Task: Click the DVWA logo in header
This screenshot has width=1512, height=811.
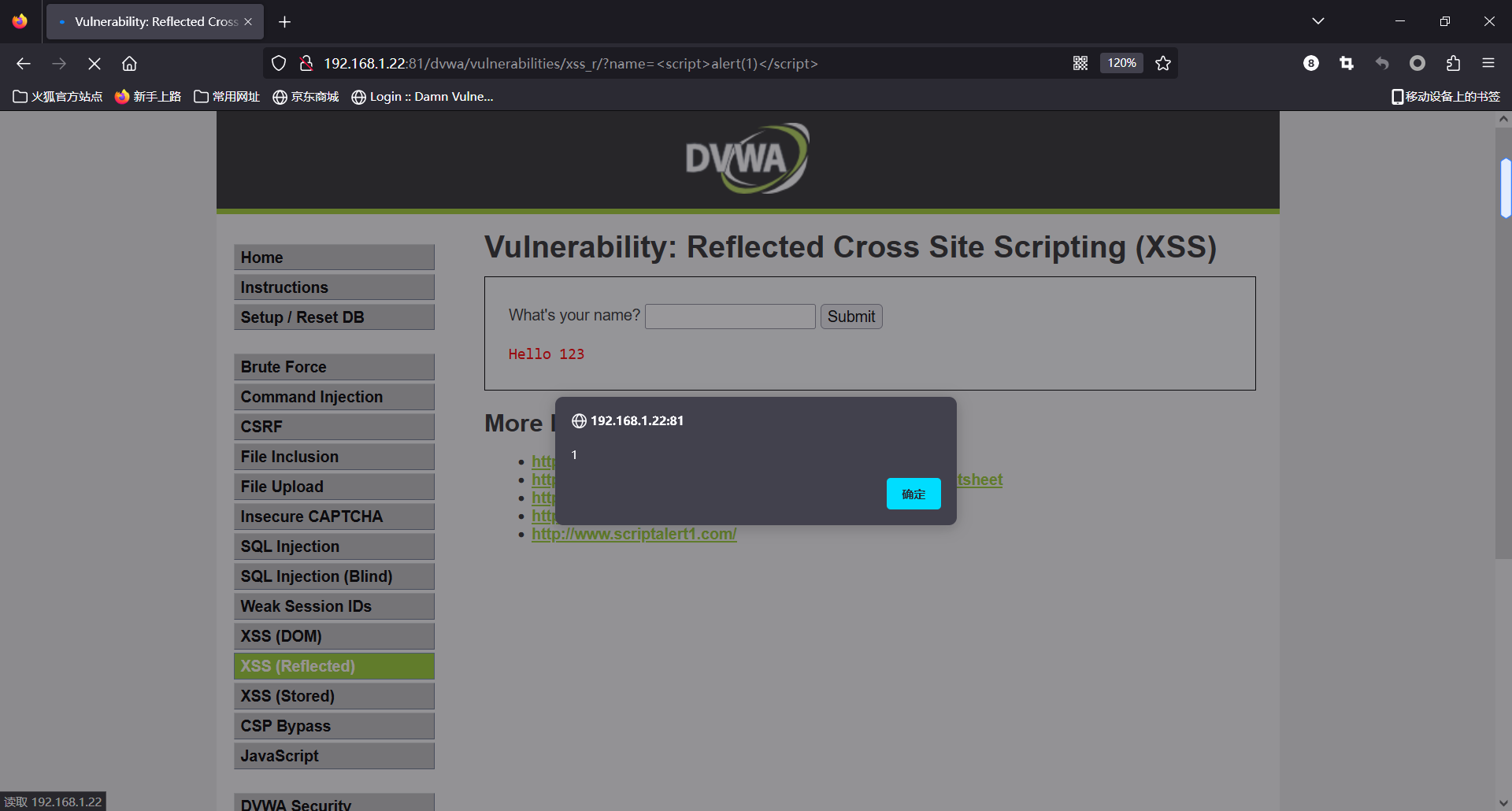Action: coord(747,158)
